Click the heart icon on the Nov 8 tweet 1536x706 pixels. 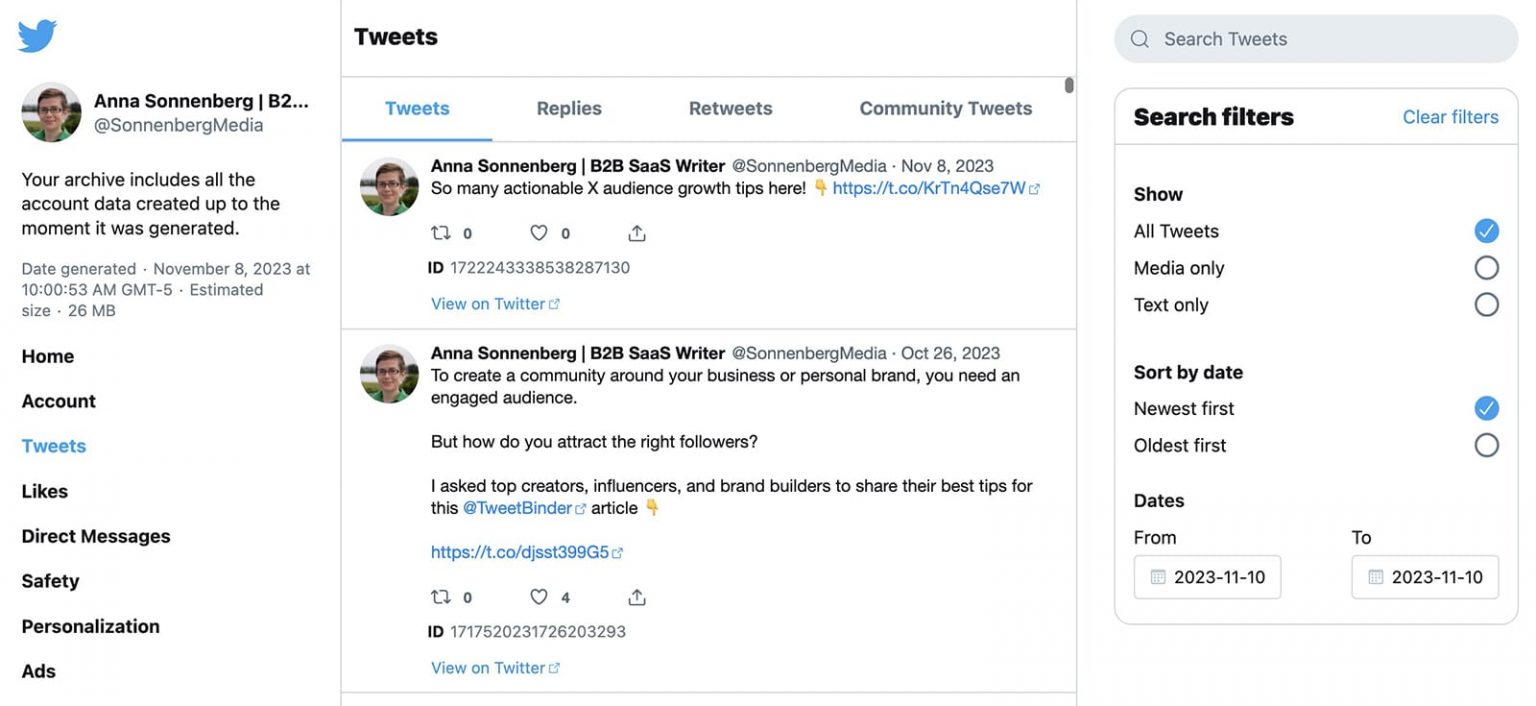click(539, 232)
